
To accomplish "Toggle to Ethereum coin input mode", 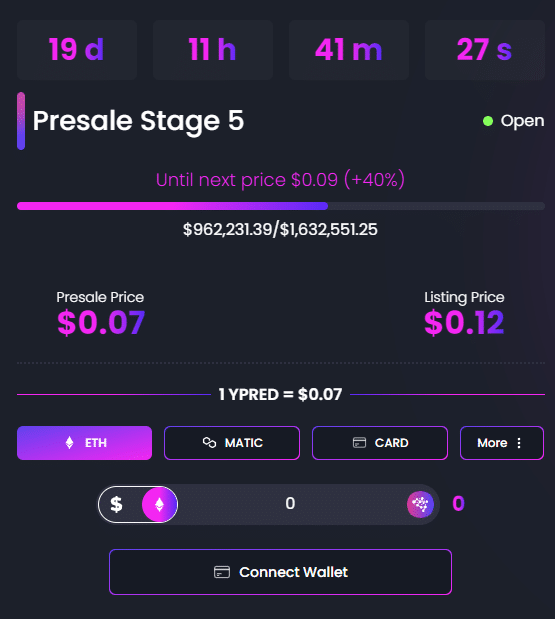I will point(159,504).
